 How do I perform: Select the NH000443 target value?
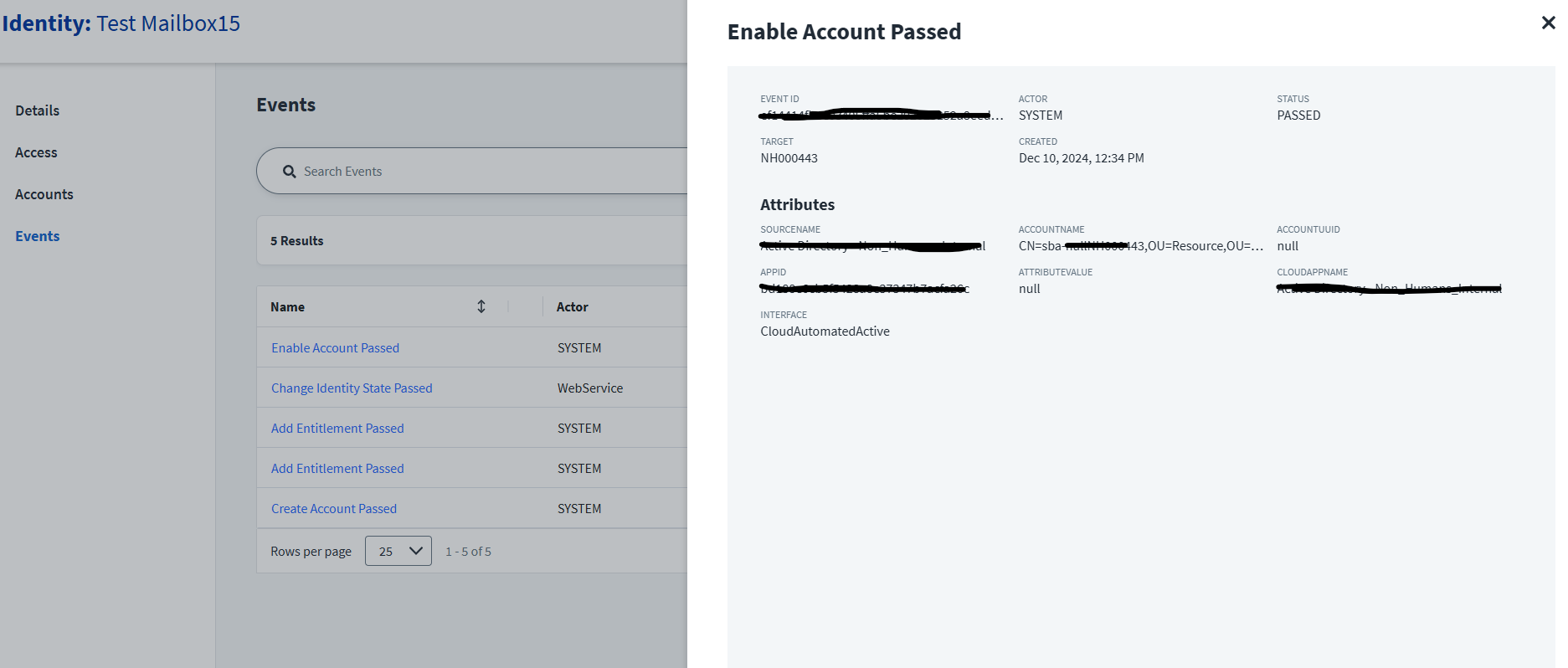tap(789, 158)
